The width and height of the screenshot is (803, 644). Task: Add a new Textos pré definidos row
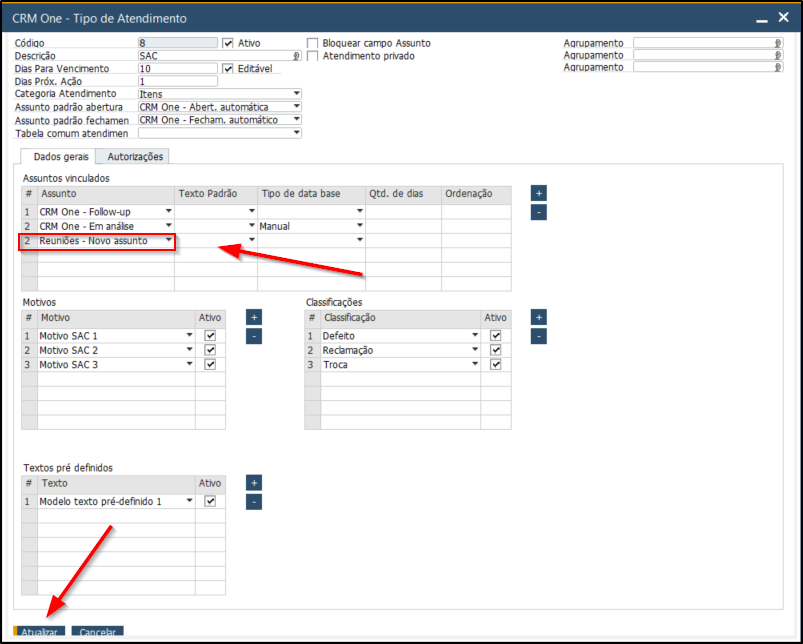click(x=254, y=483)
